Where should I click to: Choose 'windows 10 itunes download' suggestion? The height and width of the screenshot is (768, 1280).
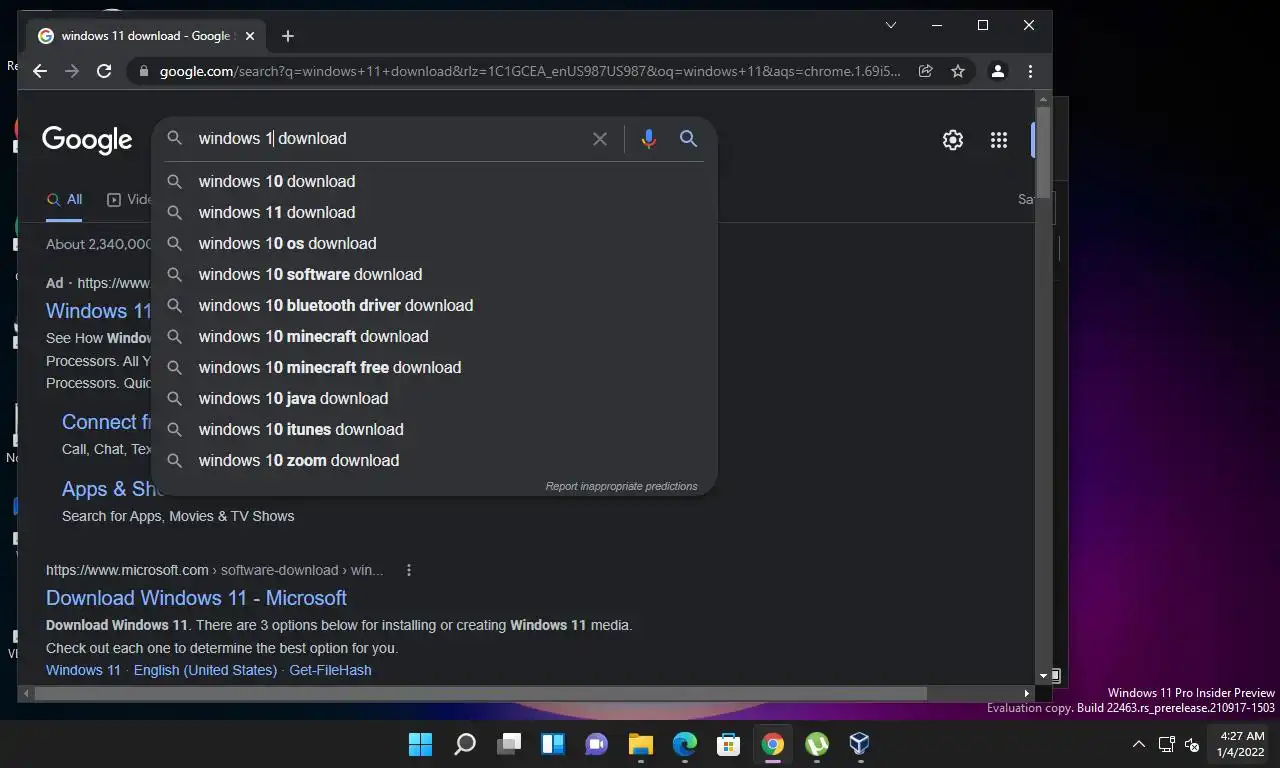pyautogui.click(x=434, y=429)
